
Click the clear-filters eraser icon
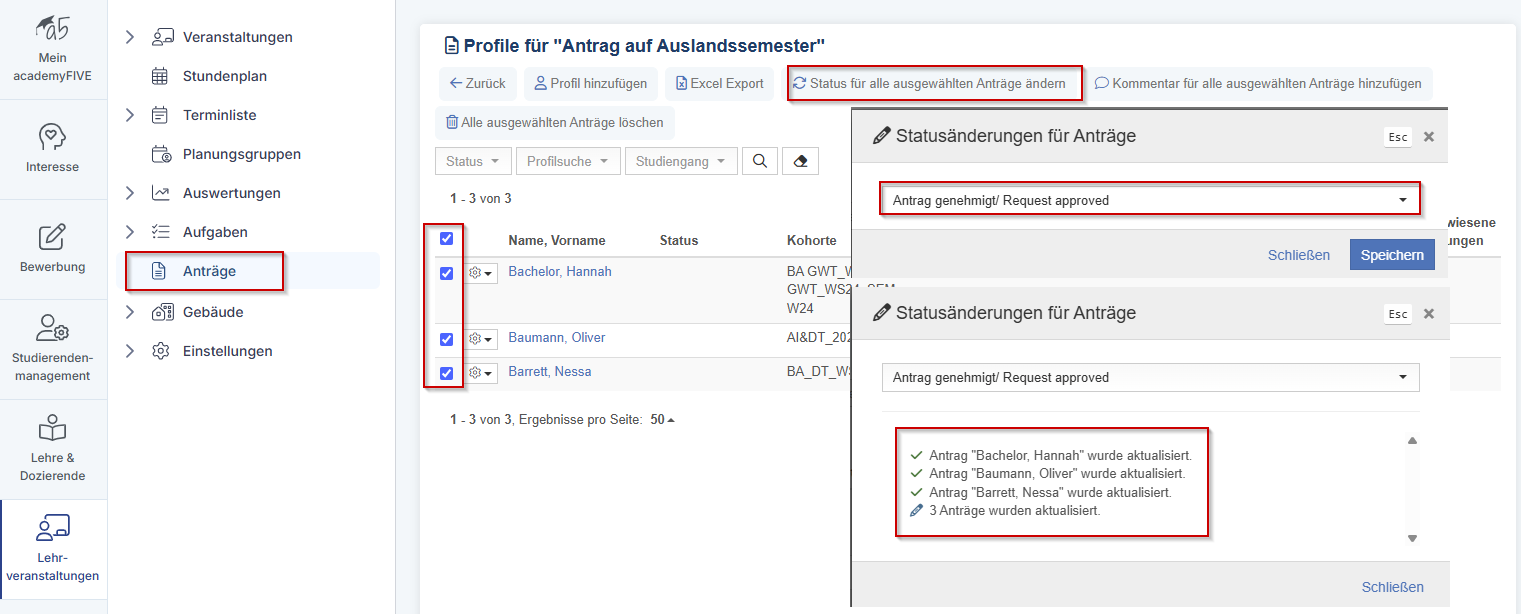pos(800,160)
